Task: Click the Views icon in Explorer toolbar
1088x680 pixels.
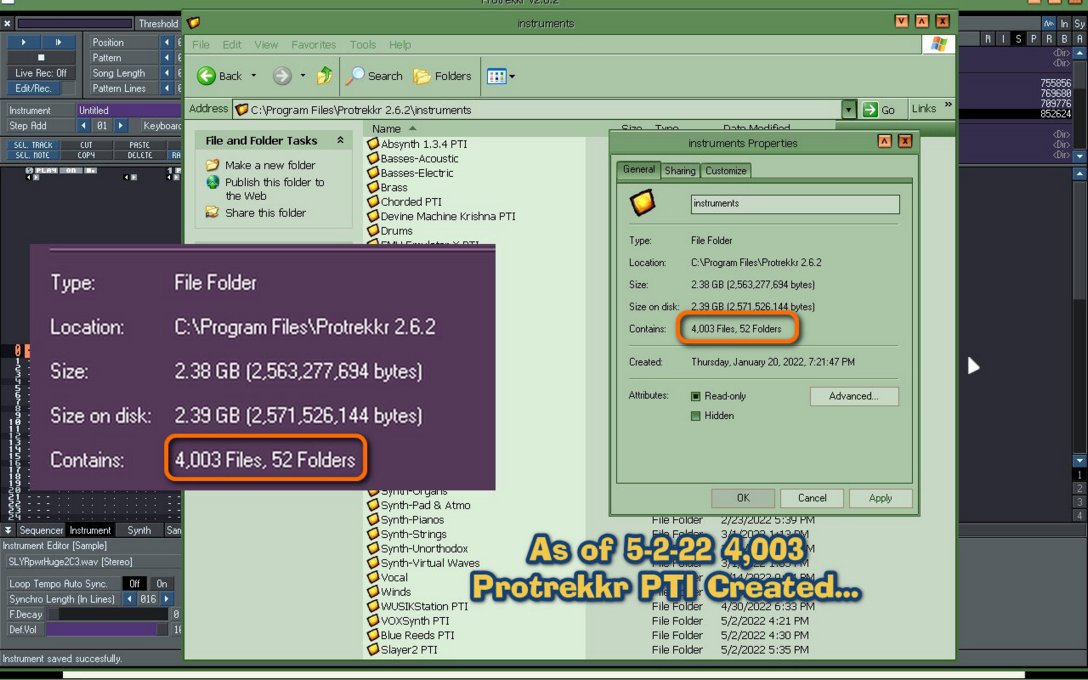Action: point(496,76)
